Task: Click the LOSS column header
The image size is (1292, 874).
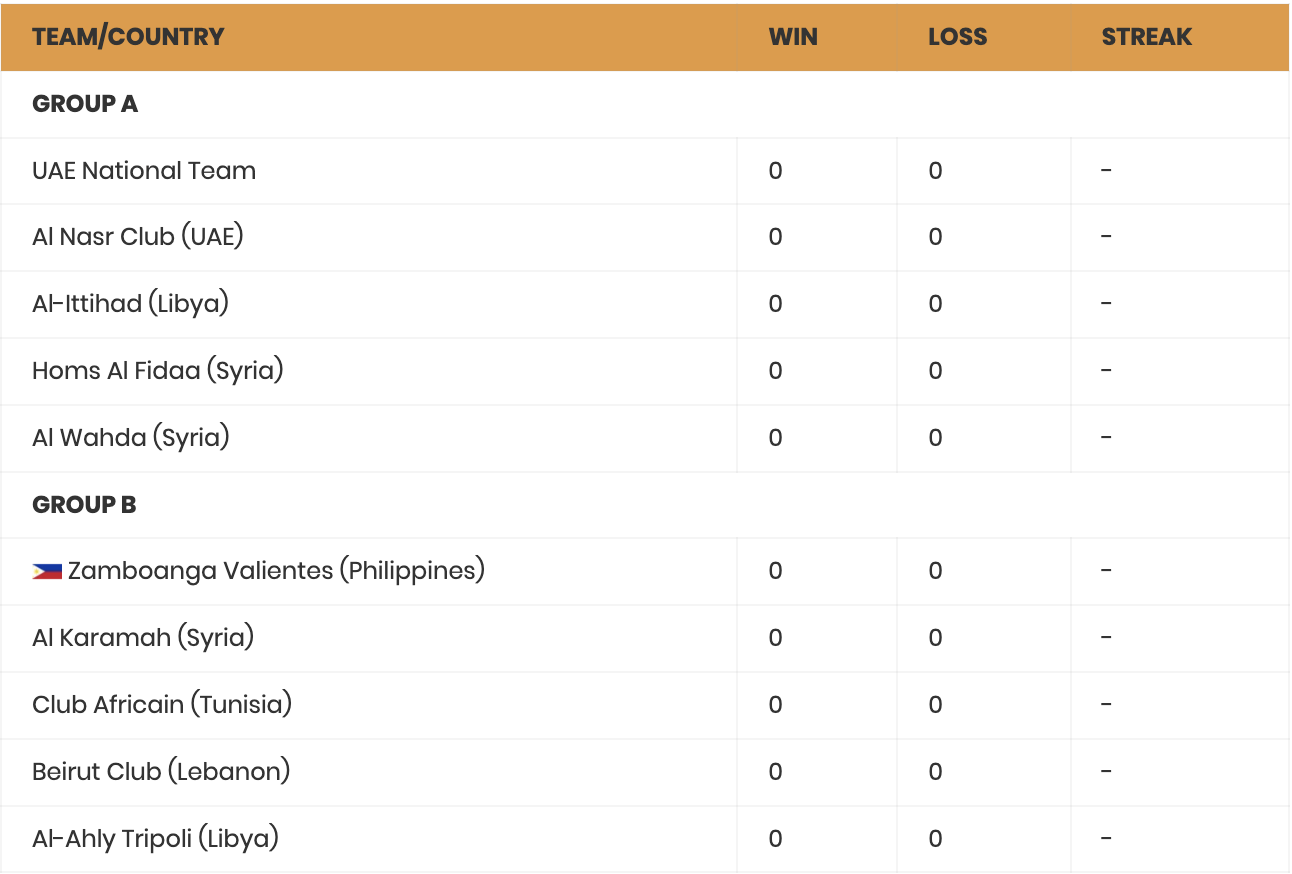Action: click(957, 37)
